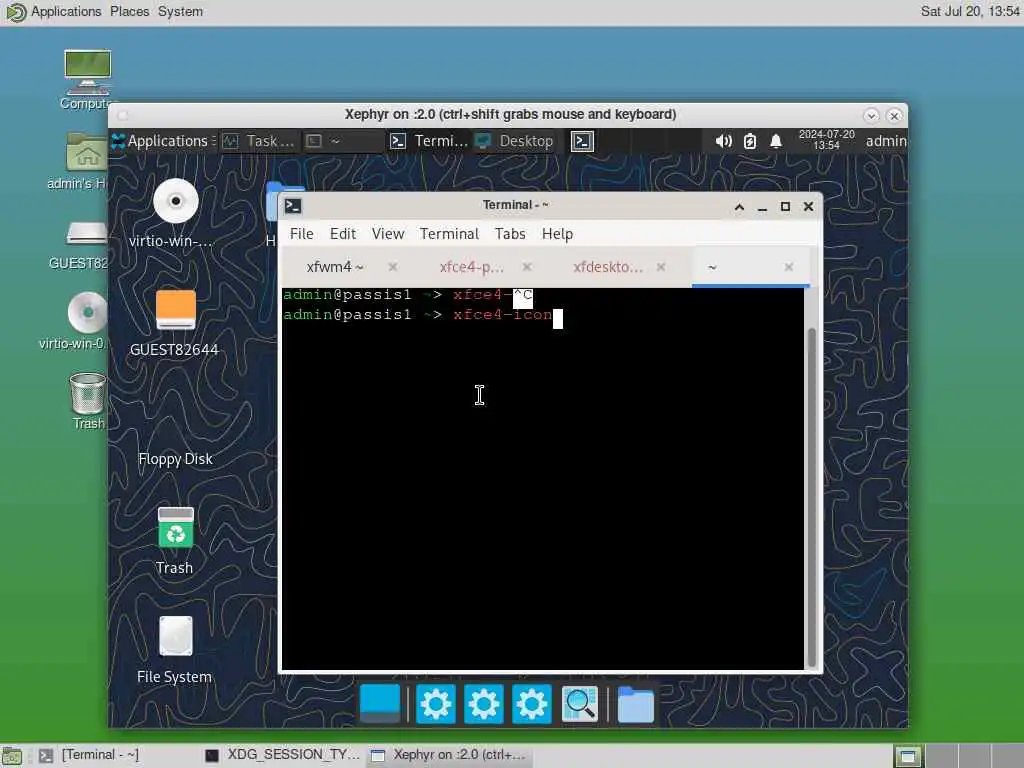This screenshot has height=768, width=1024.
Task: Activate the 'Termi...' window button in Xfce panel
Action: (428, 141)
